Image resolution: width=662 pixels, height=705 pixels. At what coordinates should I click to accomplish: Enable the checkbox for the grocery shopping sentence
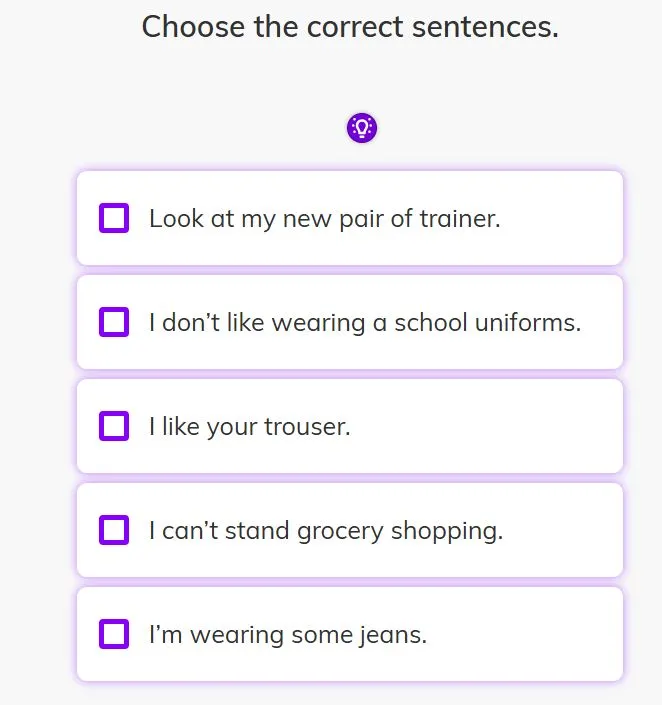click(x=114, y=530)
